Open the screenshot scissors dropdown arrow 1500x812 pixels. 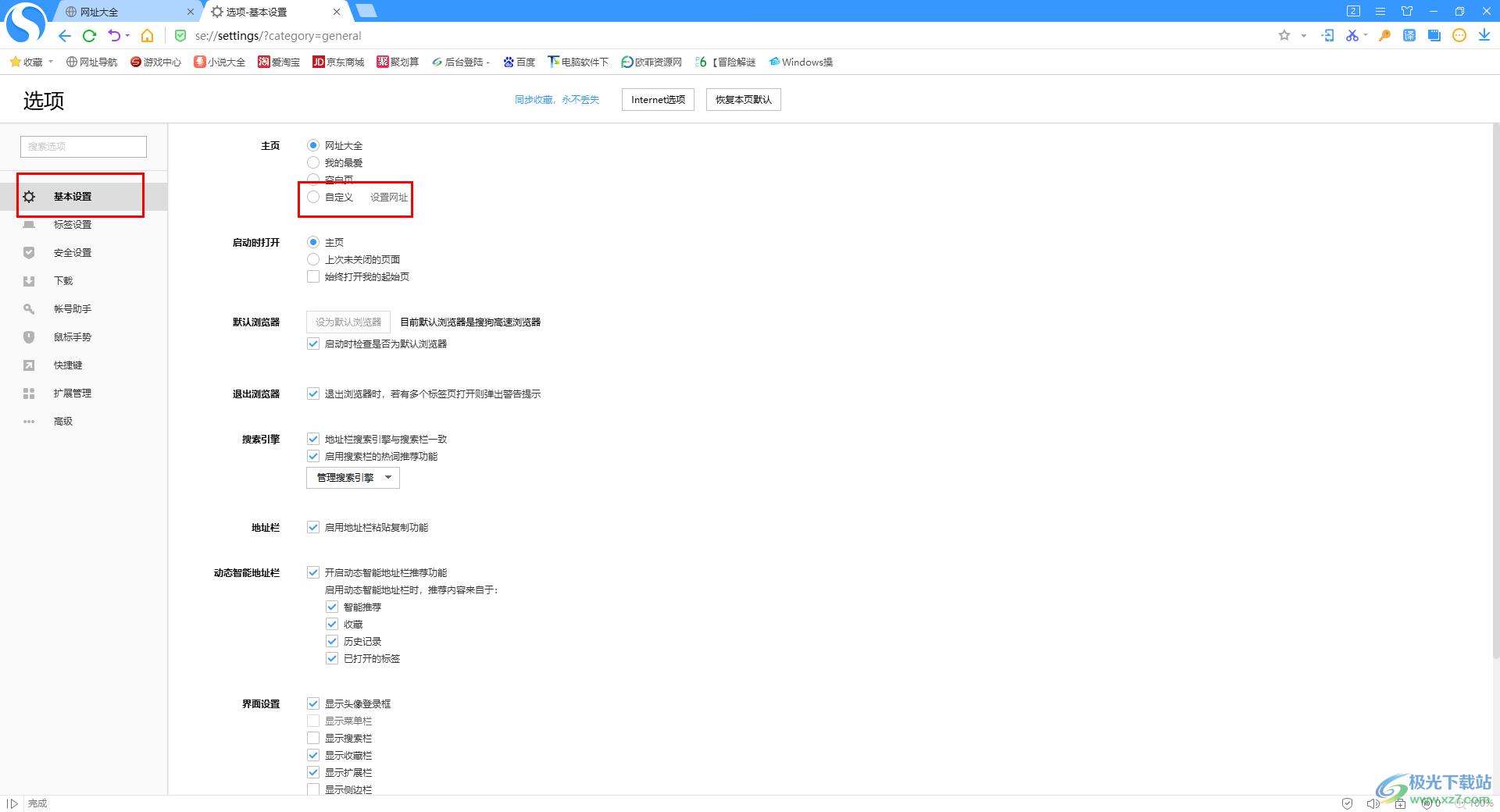point(1366,35)
